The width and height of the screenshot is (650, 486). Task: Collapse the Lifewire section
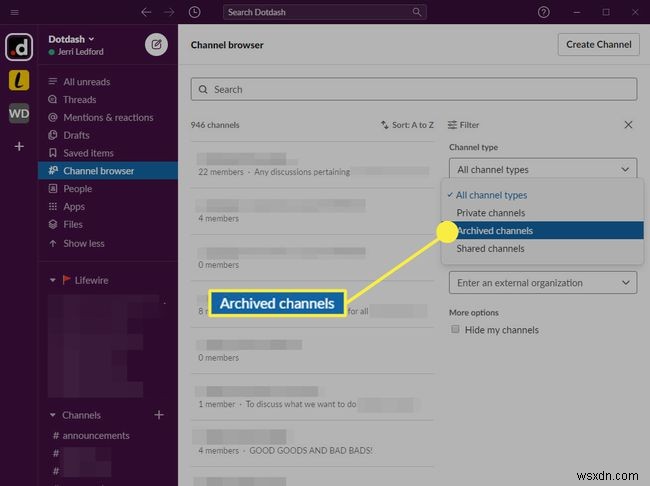coord(53,280)
